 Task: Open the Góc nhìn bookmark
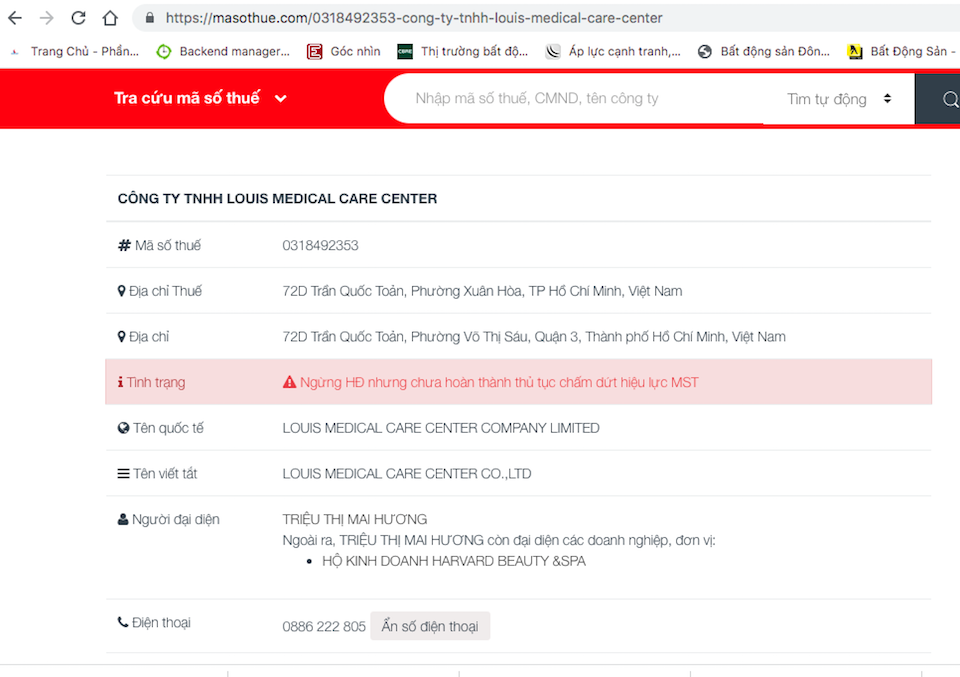pos(344,51)
